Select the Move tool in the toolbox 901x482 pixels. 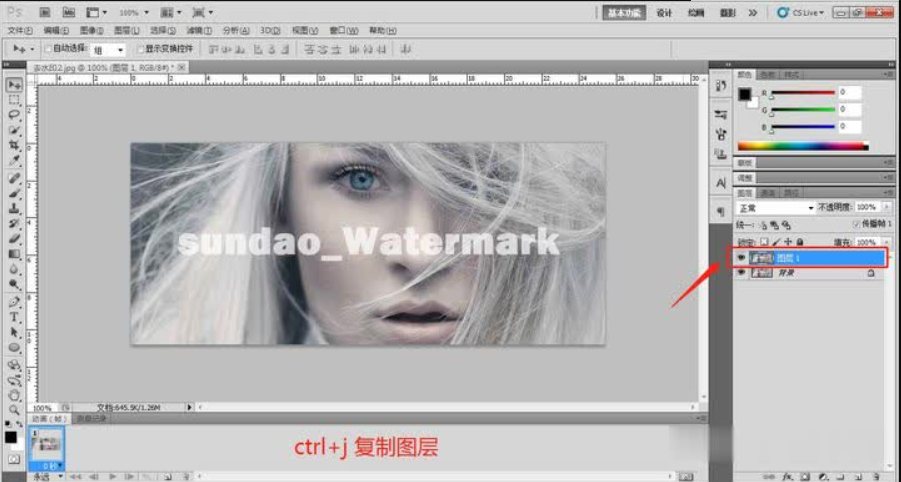click(x=14, y=85)
